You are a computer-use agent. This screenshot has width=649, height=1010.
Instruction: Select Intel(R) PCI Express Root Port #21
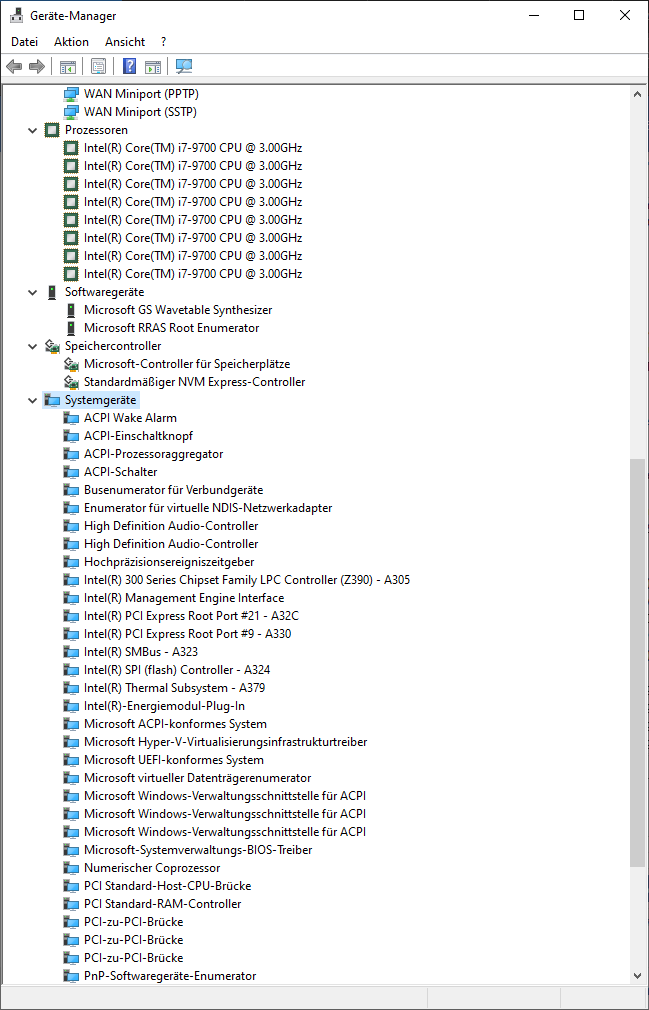coord(191,616)
